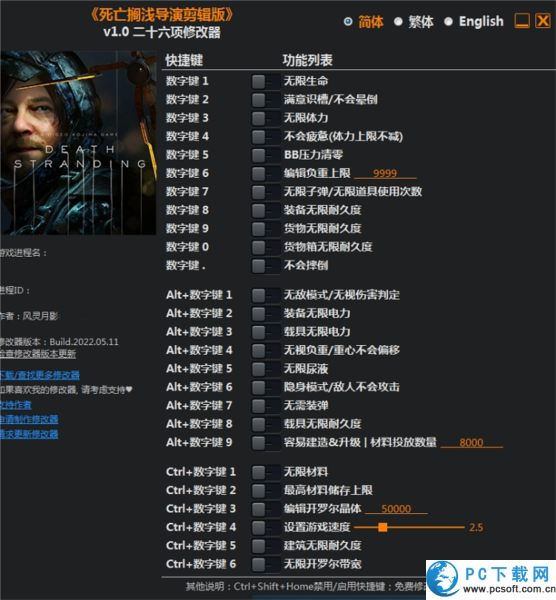Toggle 载具无限电力 switch
Image resolution: width=556 pixels, height=600 pixels.
[265, 332]
